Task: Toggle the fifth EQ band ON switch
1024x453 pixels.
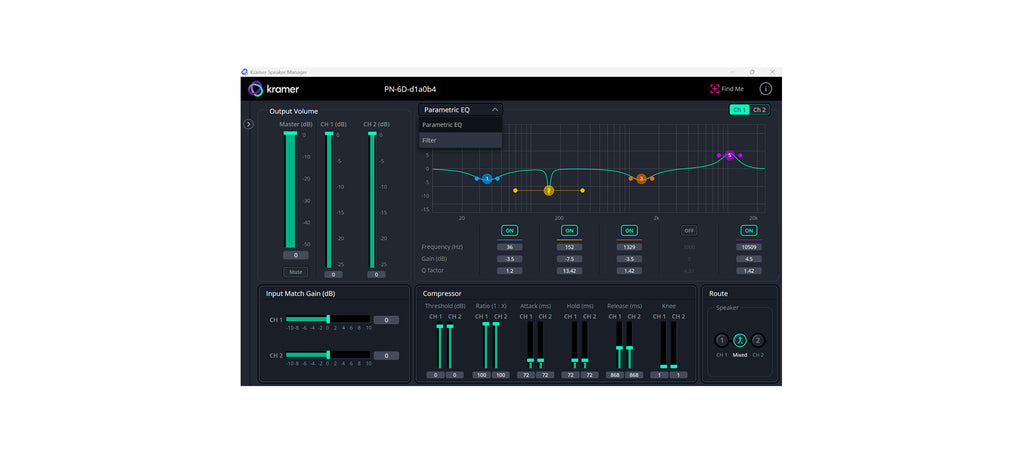Action: pos(749,230)
